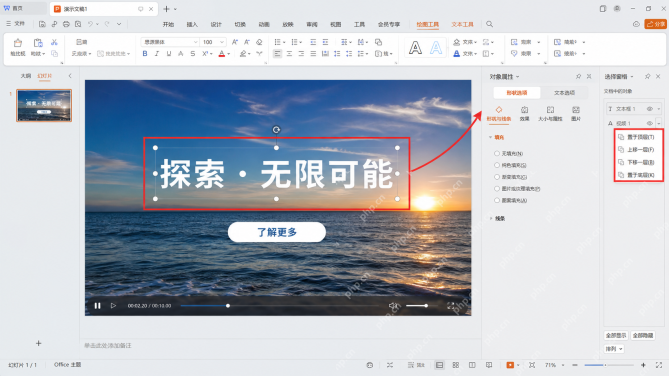This screenshot has height=376, width=669.
Task: Select Solid Fill radio option
Action: 497,165
